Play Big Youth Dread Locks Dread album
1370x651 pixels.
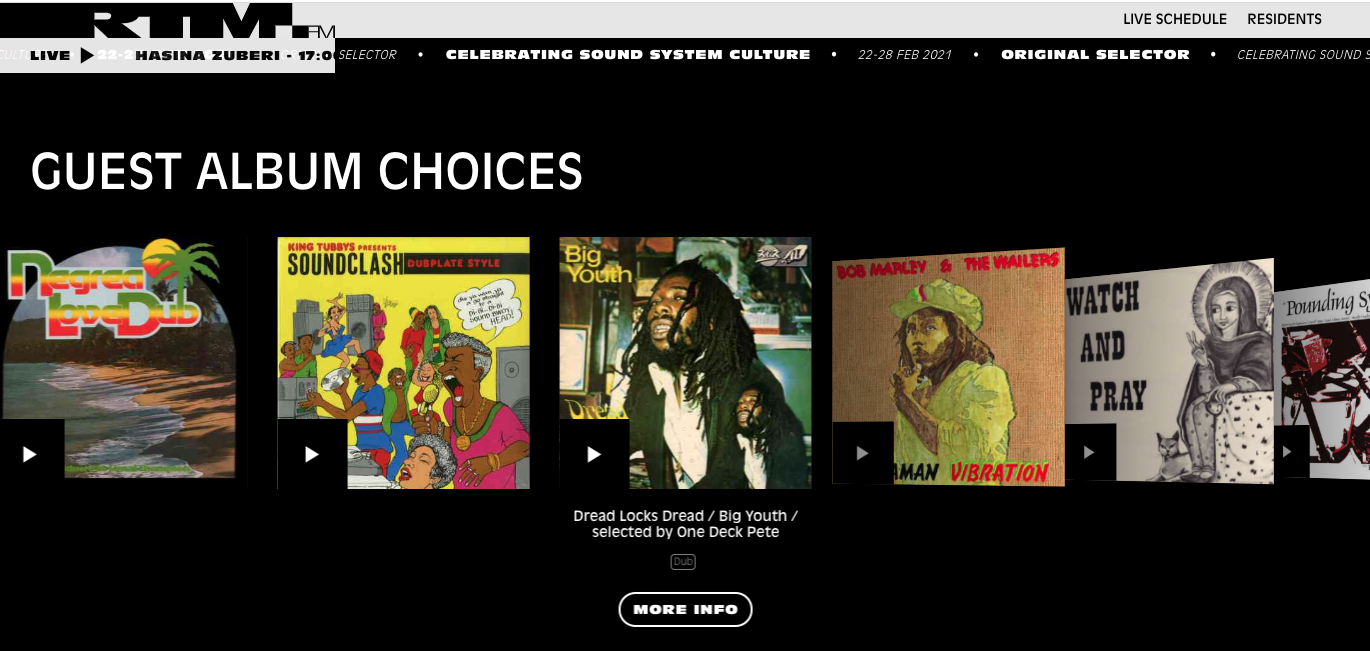pos(594,454)
